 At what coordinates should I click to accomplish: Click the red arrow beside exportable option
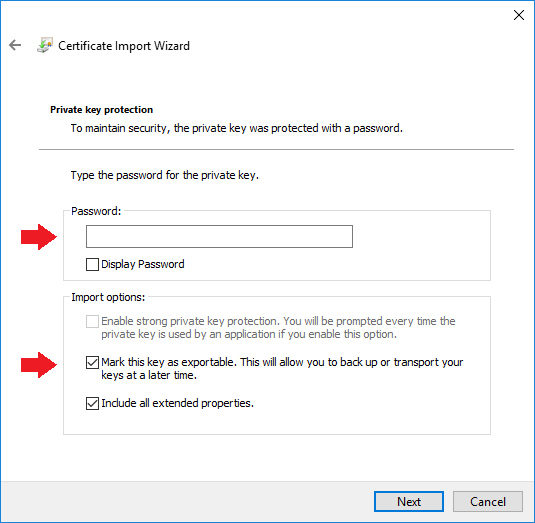click(39, 365)
